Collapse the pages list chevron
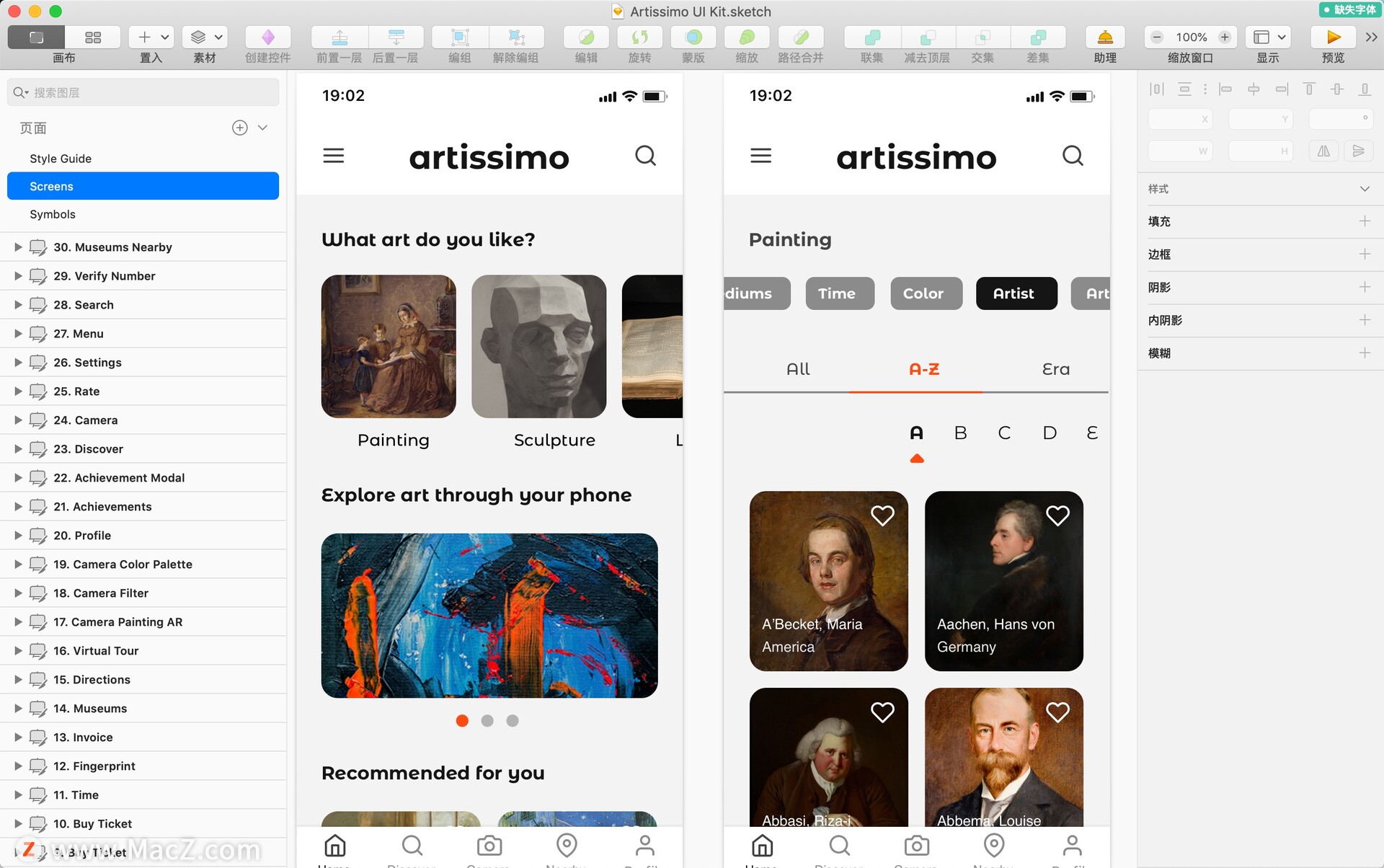This screenshot has width=1384, height=868. (x=263, y=128)
